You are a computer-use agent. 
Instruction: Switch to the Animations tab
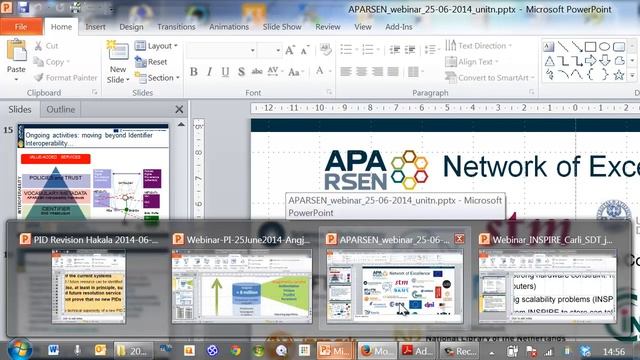coord(229,27)
